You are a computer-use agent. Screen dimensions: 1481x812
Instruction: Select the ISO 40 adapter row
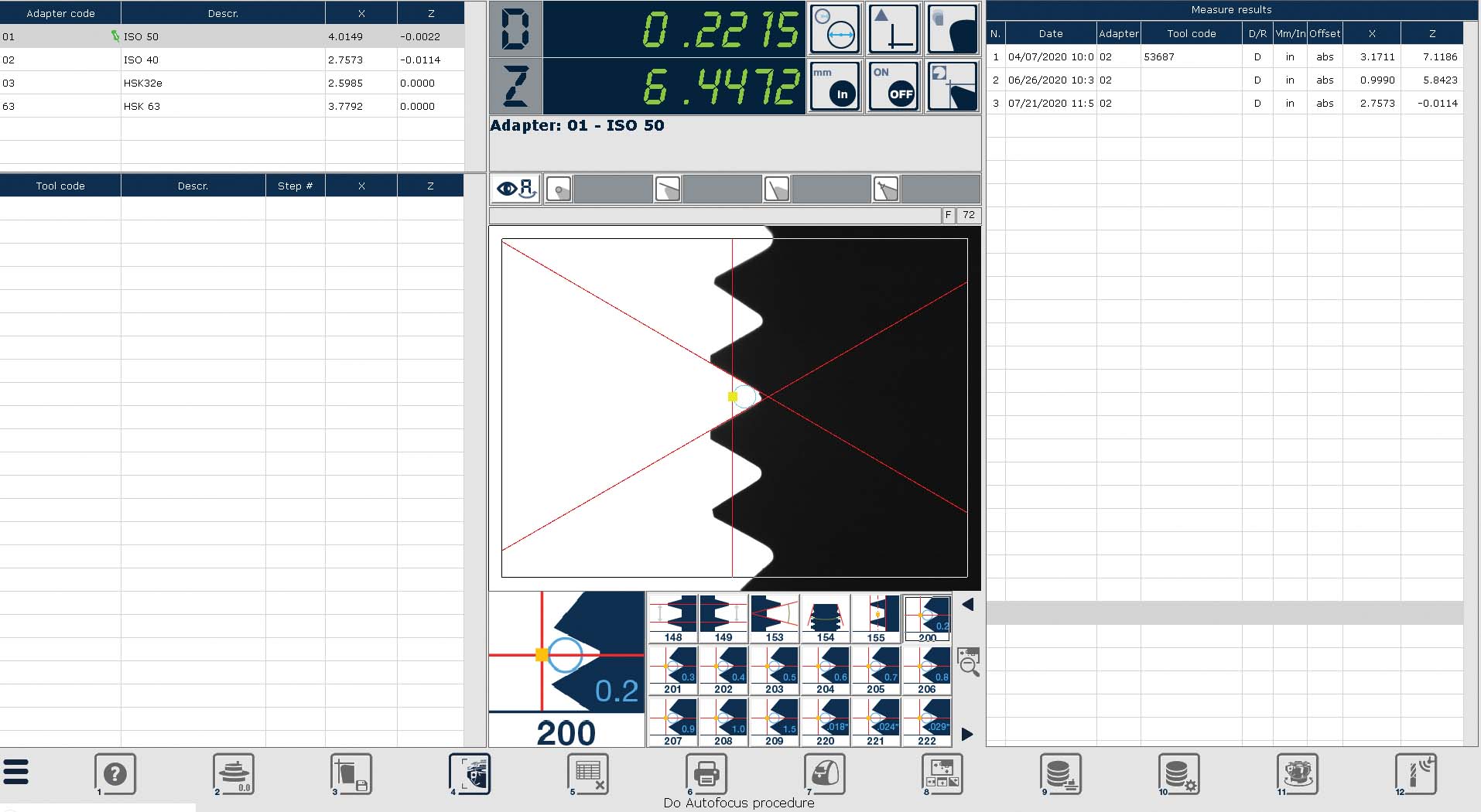tap(232, 60)
